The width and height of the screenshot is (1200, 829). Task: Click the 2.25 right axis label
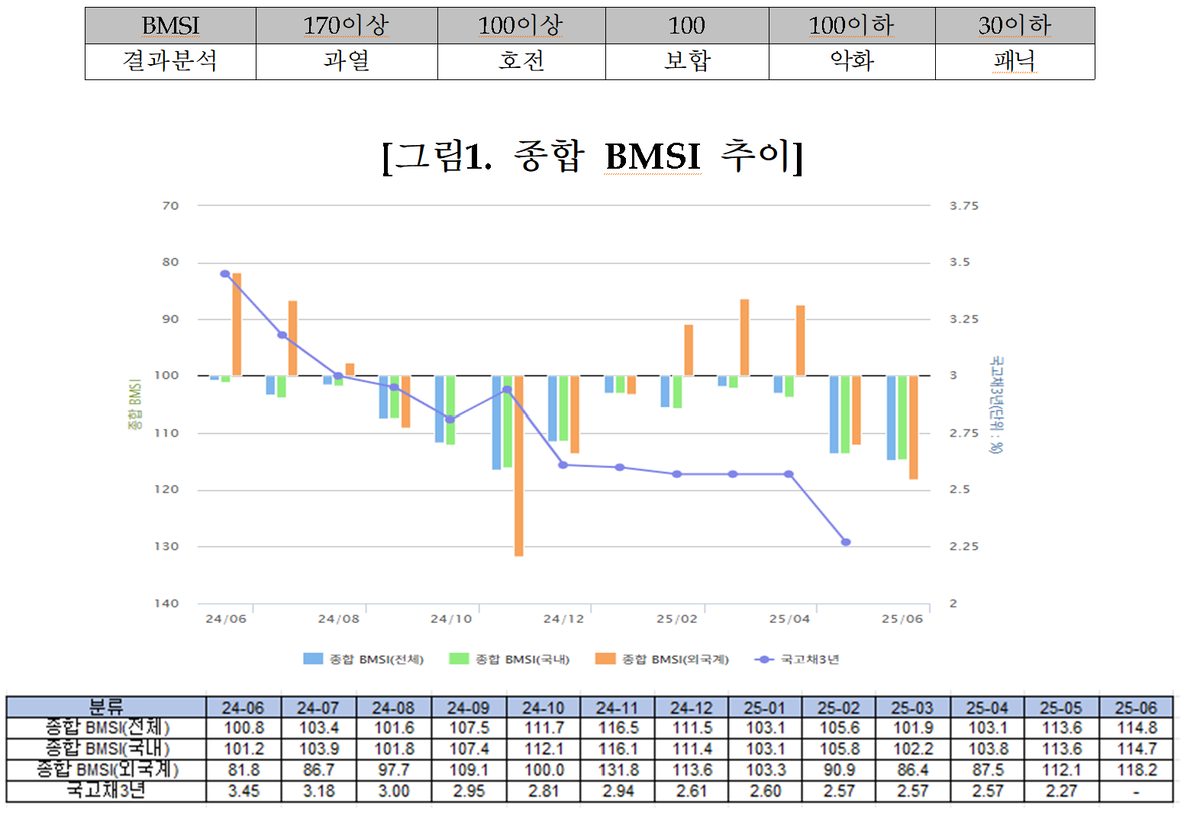click(x=964, y=547)
